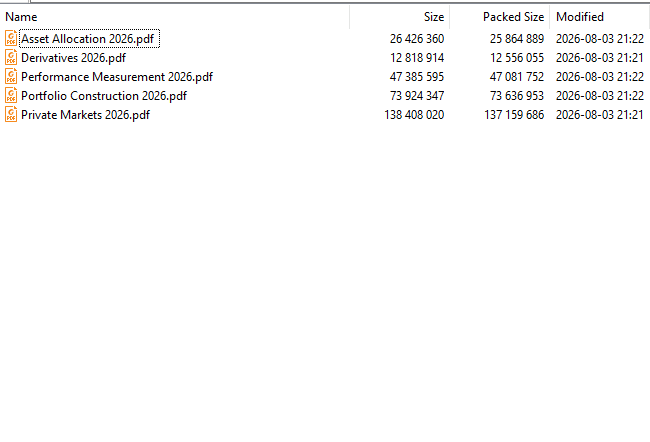Select the Derivatives 2026.pdf file icon
This screenshot has width=650, height=442.
click(x=11, y=58)
